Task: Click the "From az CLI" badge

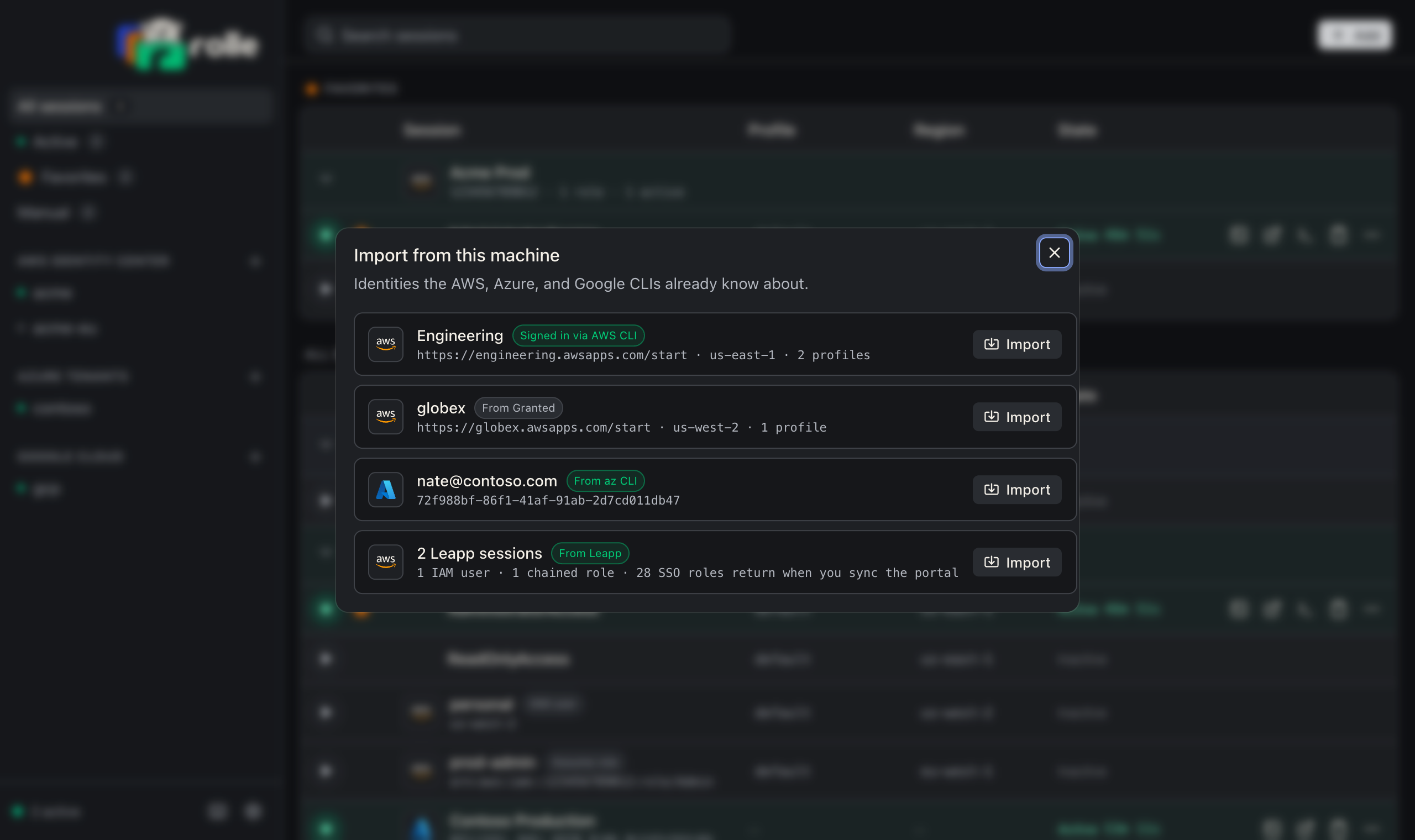Action: point(605,481)
